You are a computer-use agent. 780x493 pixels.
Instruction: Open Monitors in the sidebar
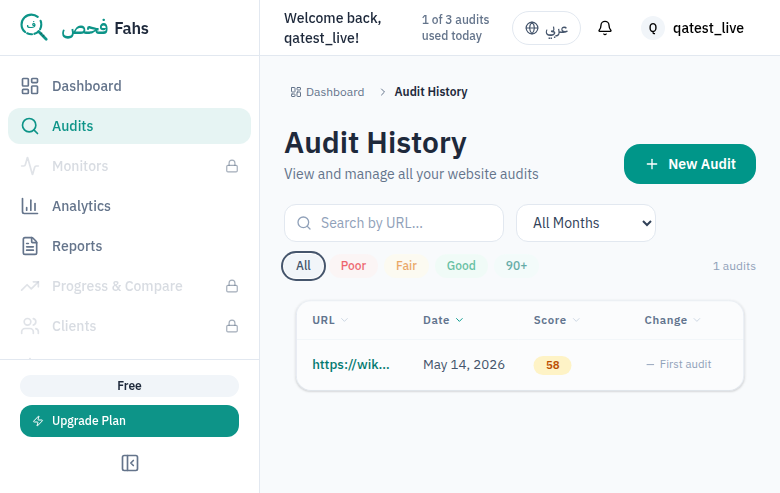tap(129, 166)
